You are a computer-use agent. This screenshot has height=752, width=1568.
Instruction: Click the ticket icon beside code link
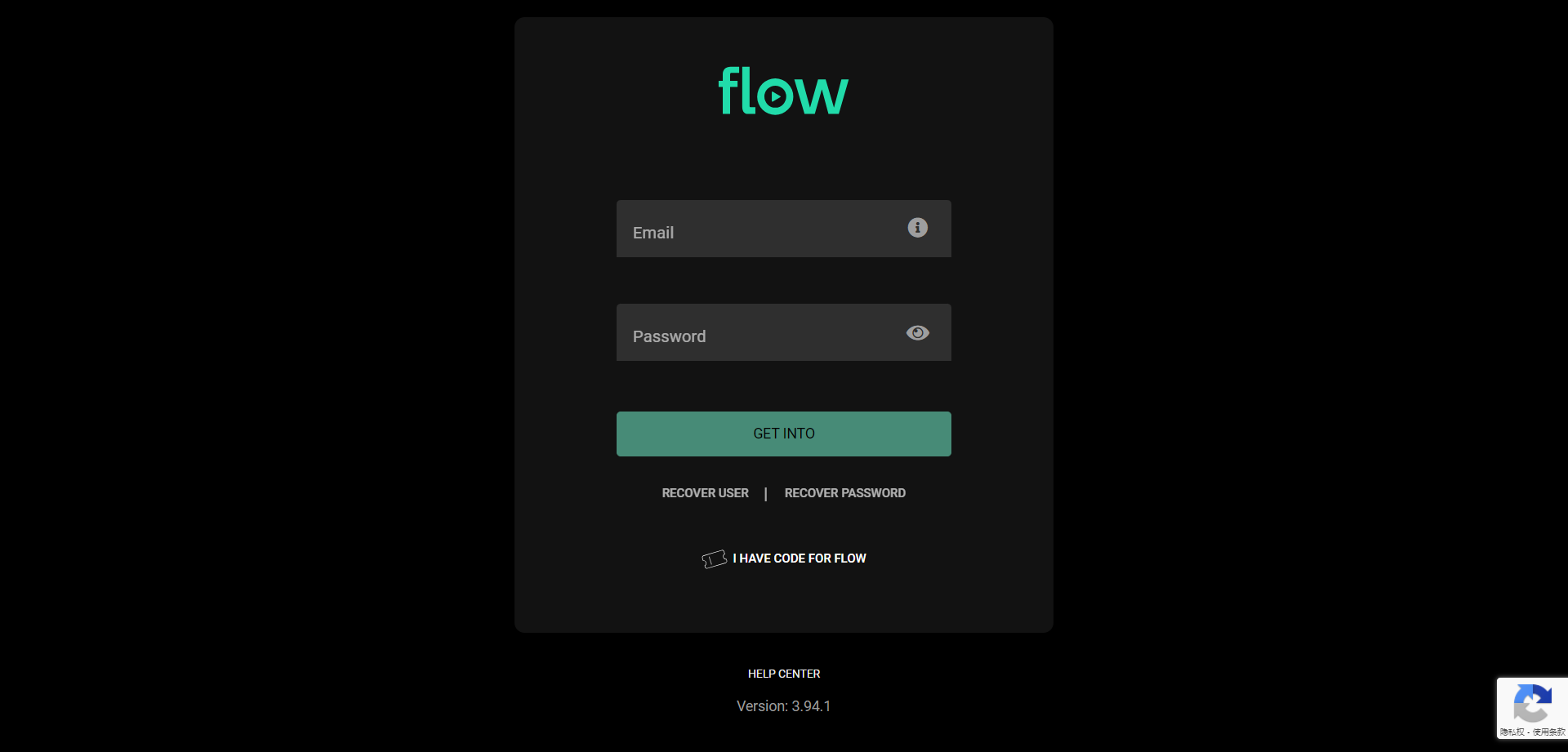coord(714,559)
